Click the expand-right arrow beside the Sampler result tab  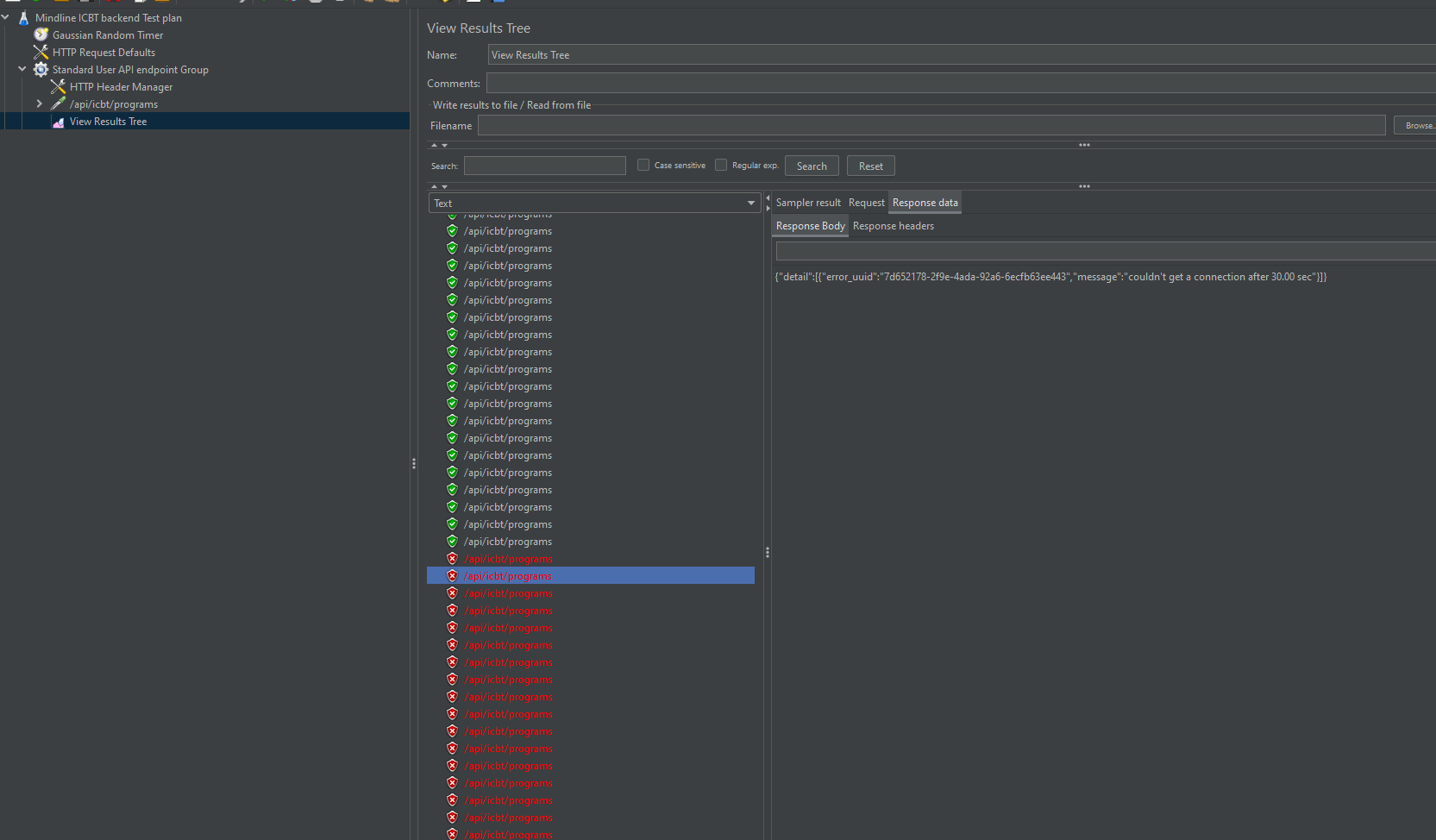point(768,208)
